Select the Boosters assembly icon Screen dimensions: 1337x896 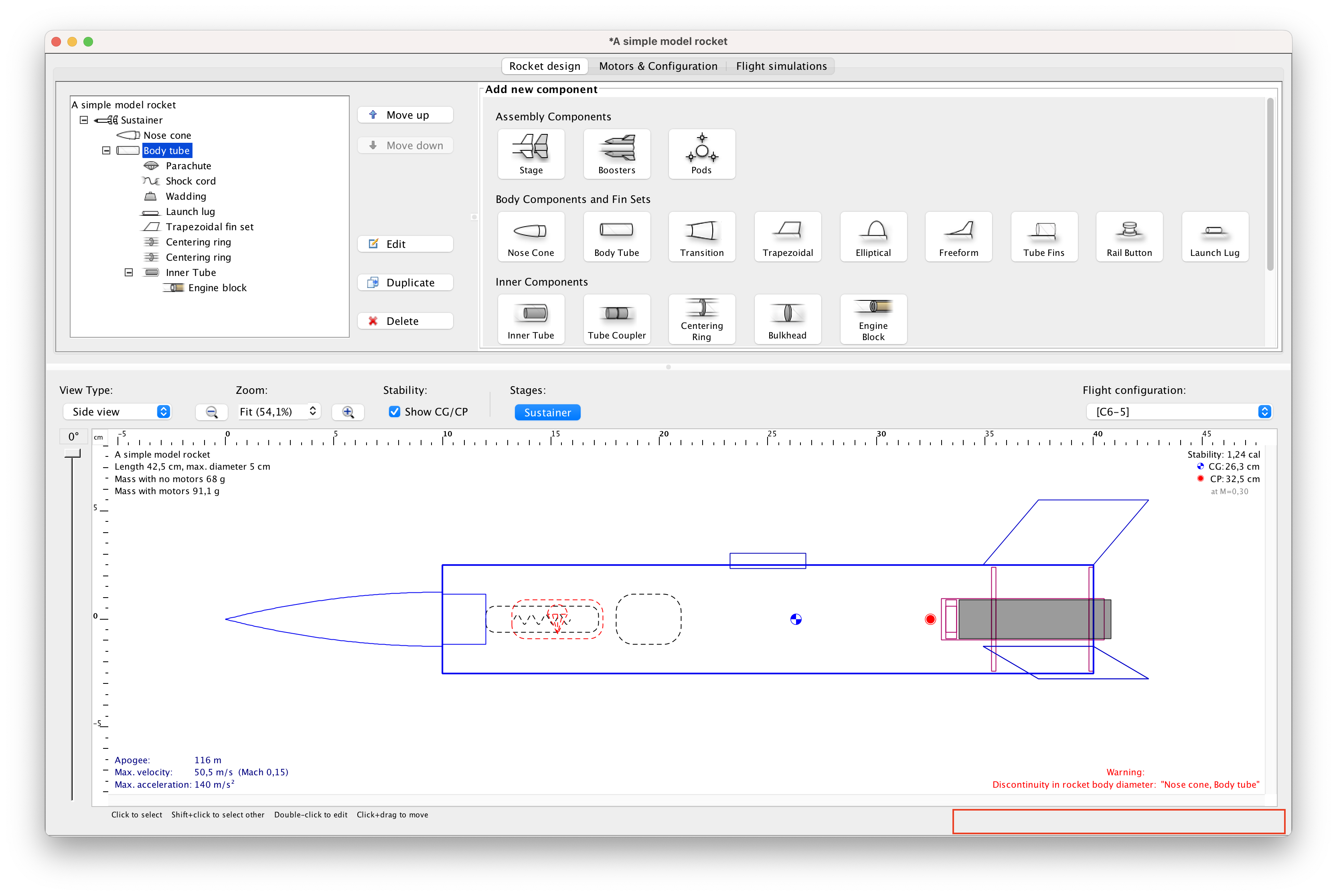click(616, 154)
